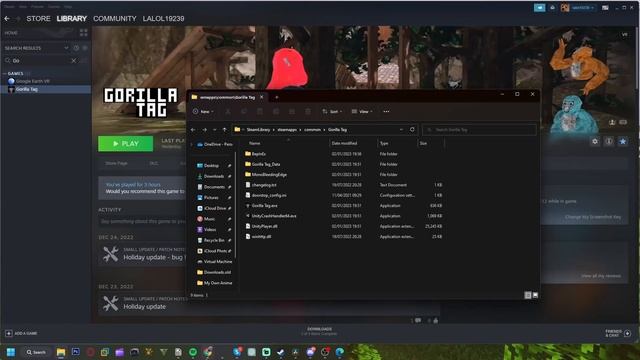This screenshot has height=360, width=640.
Task: Open See more options in Explorer toolbar
Action: [x=386, y=111]
